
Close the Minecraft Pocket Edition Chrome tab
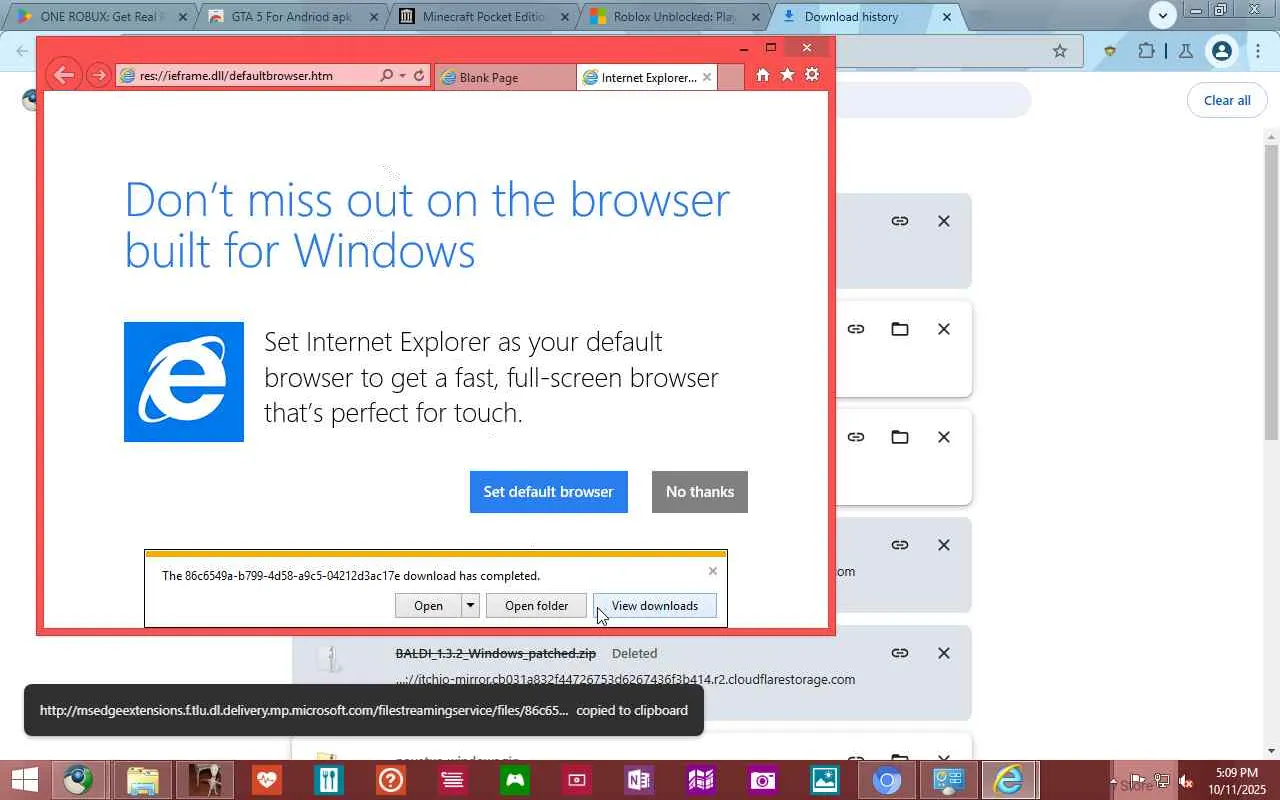click(x=565, y=17)
